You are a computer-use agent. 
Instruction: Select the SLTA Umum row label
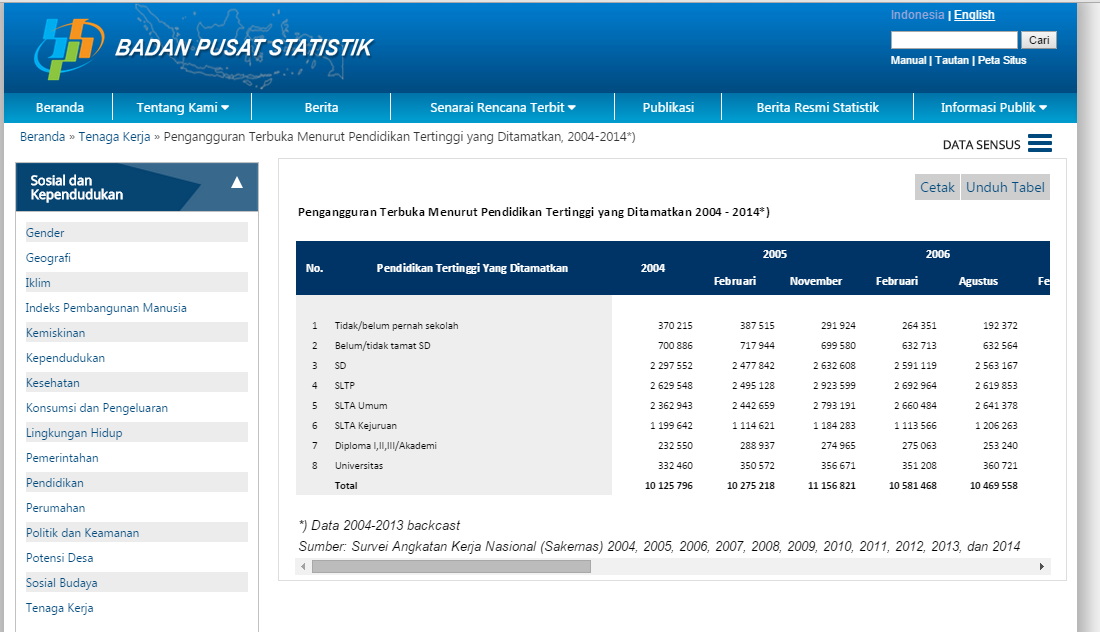tap(361, 405)
